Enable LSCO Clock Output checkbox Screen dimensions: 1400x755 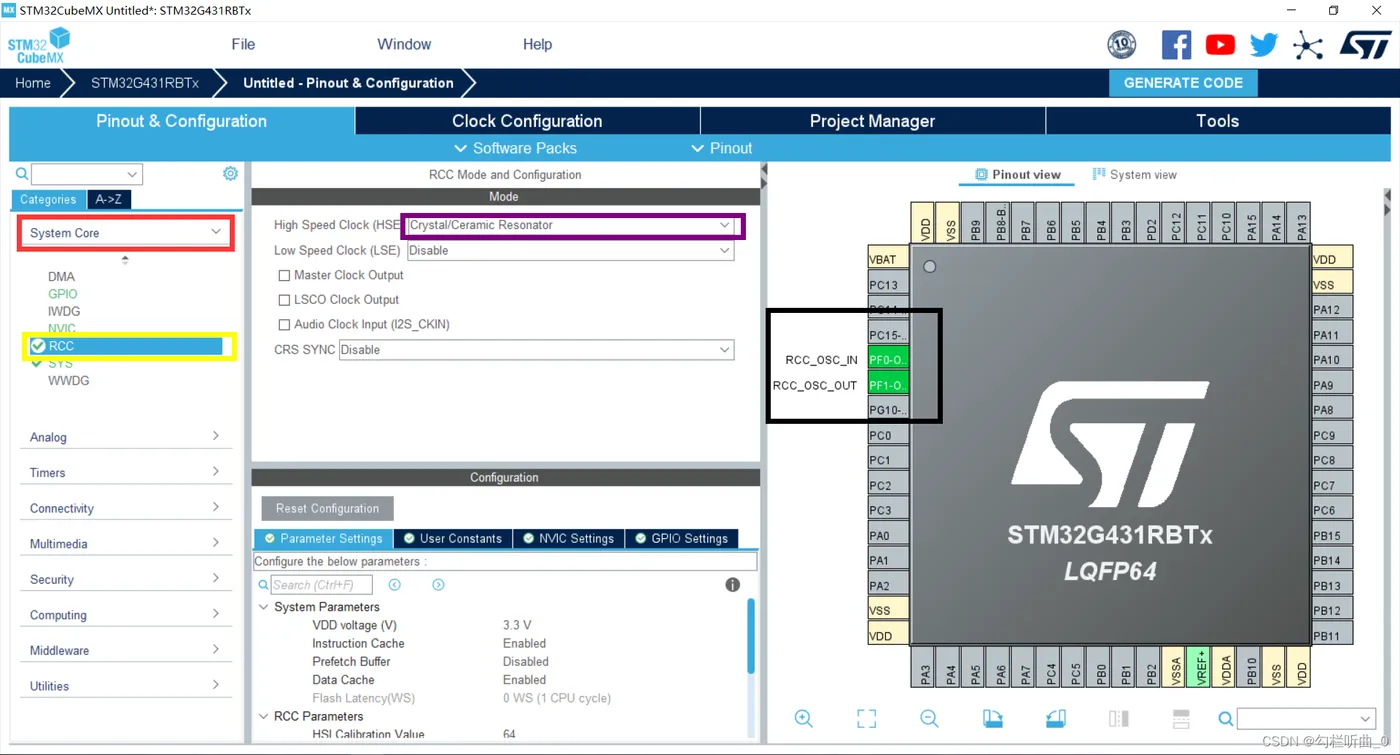pos(284,300)
